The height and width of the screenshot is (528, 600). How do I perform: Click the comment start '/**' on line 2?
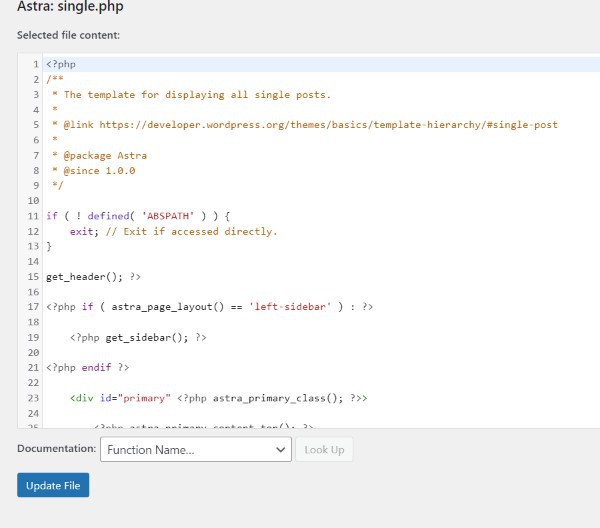coord(55,79)
